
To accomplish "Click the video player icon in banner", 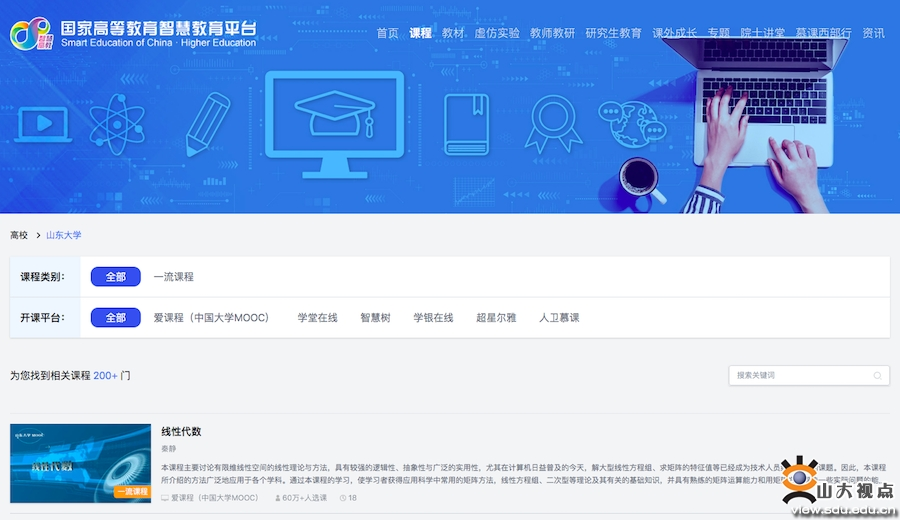I will 41,124.
